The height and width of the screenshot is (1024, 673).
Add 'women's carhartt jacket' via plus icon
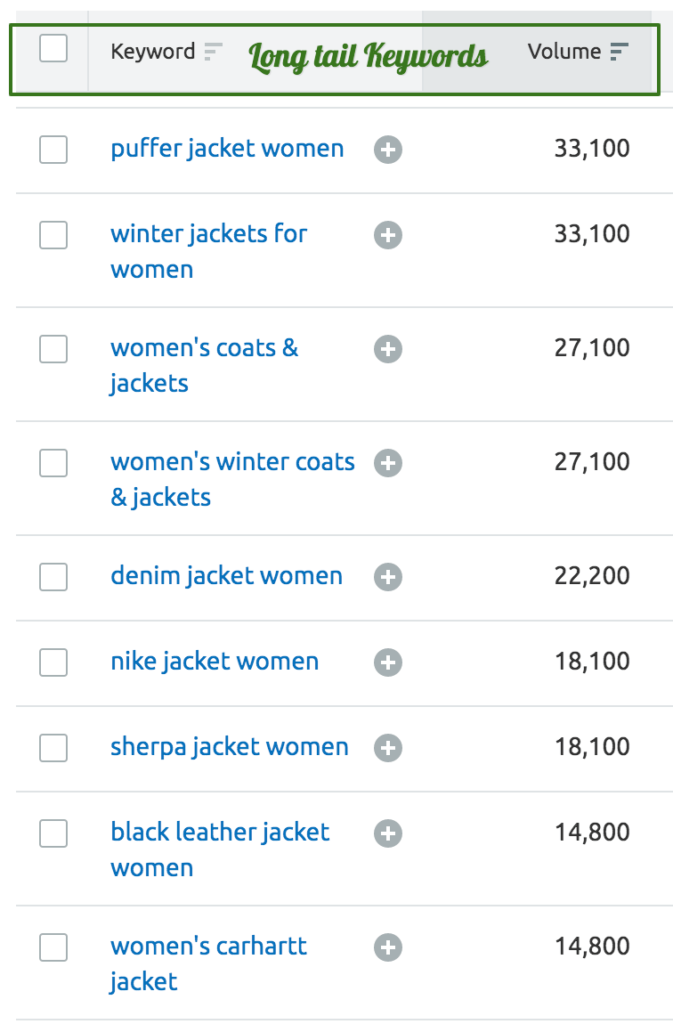pyautogui.click(x=388, y=948)
